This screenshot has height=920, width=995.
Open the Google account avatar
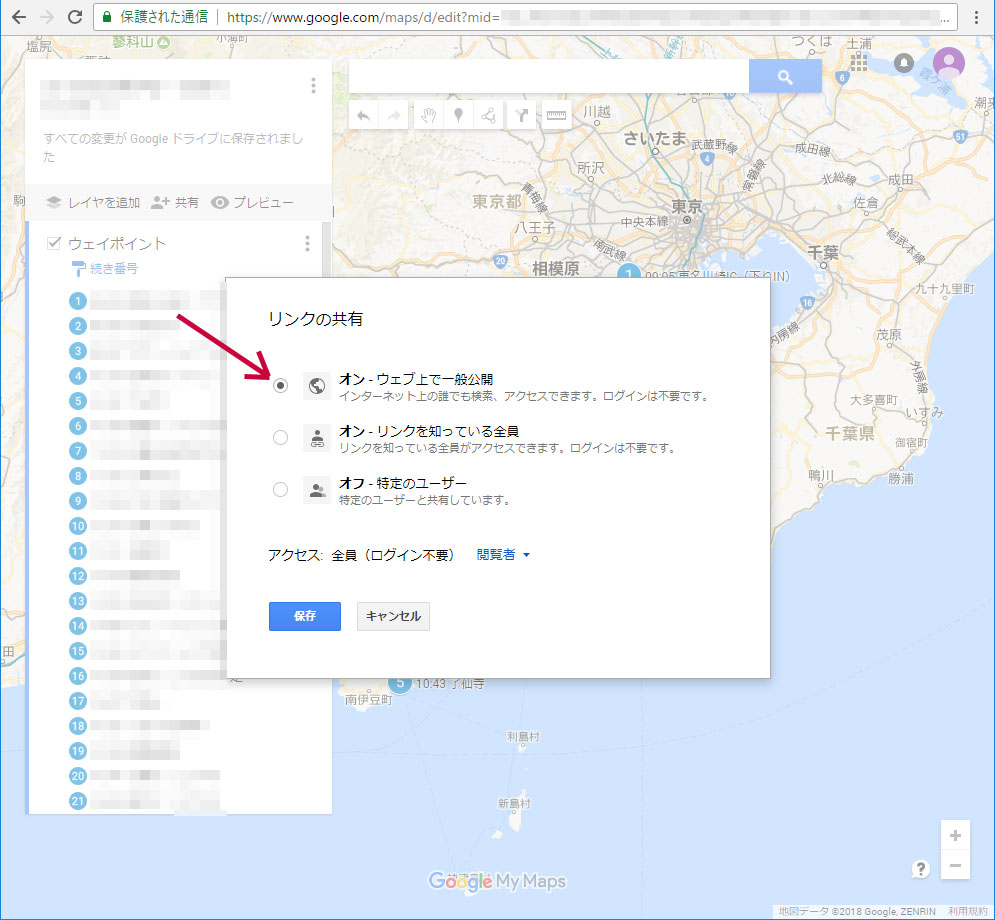pos(949,63)
